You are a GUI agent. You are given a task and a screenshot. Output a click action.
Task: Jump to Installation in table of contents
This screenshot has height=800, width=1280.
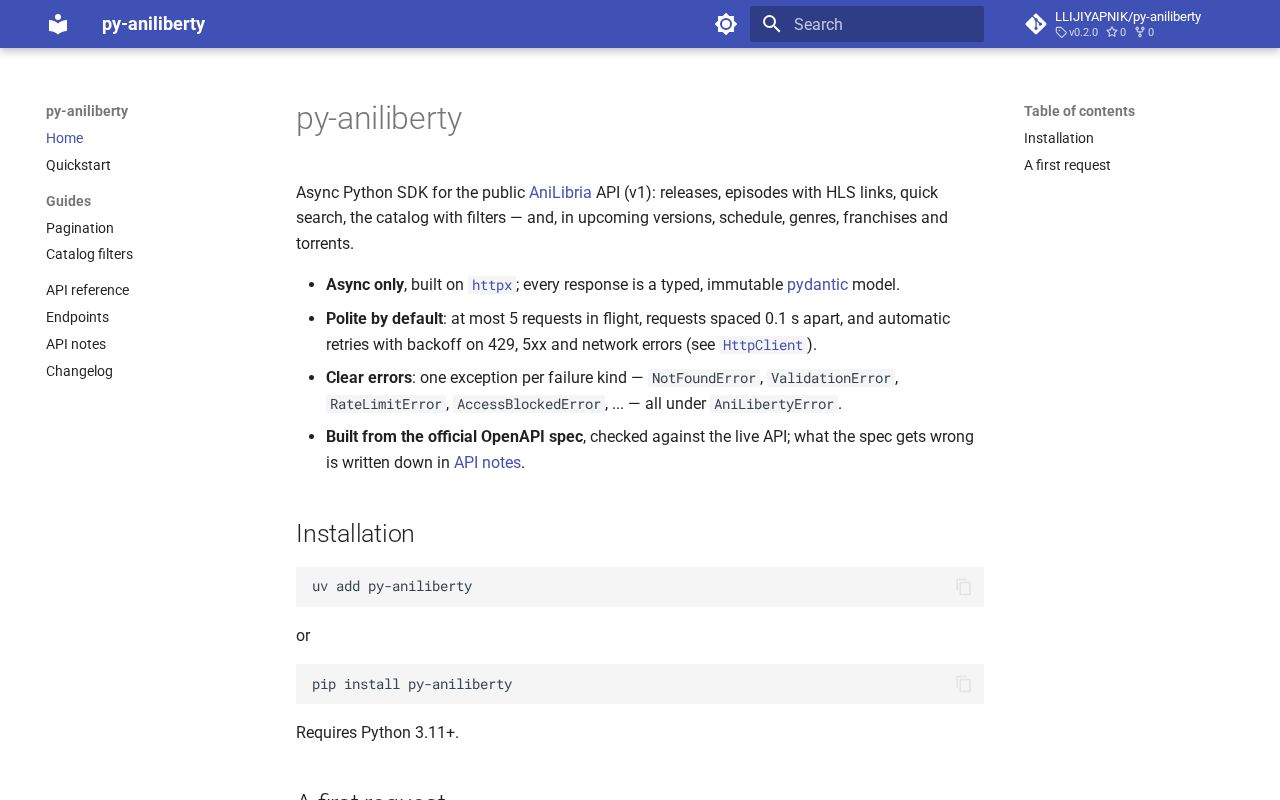(1058, 138)
